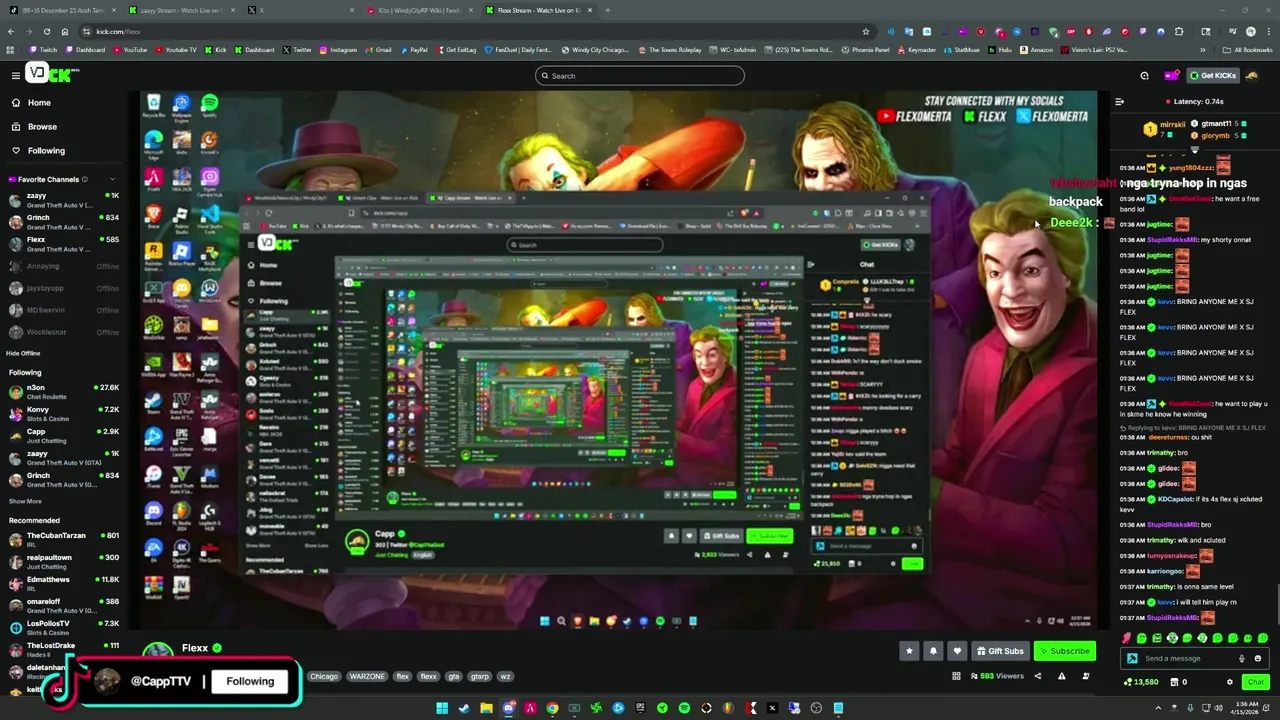
Task: Open volume control in system tray
Action: pos(1218,708)
